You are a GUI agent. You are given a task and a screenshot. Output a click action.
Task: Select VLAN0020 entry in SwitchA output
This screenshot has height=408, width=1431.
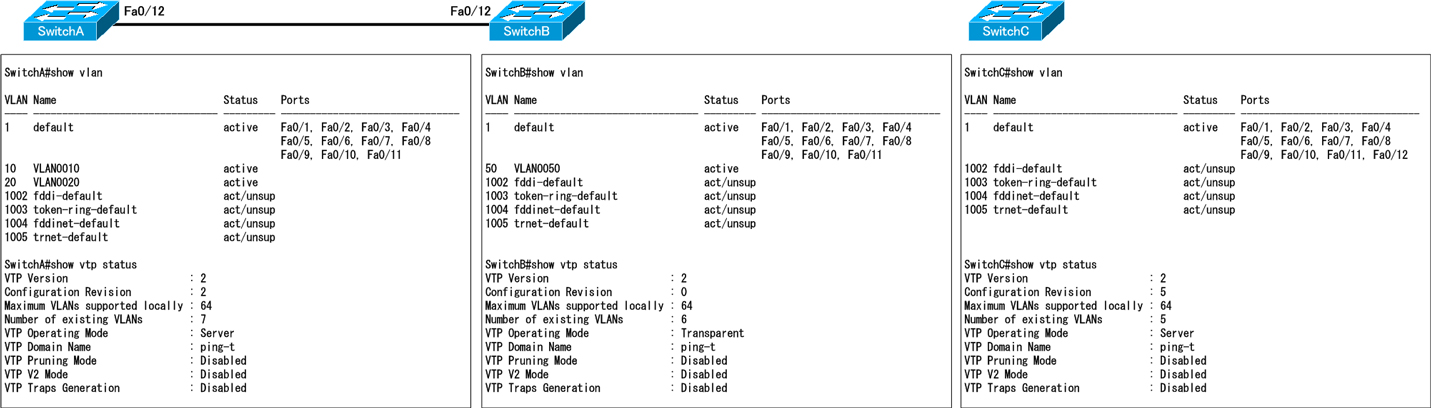coord(56,183)
